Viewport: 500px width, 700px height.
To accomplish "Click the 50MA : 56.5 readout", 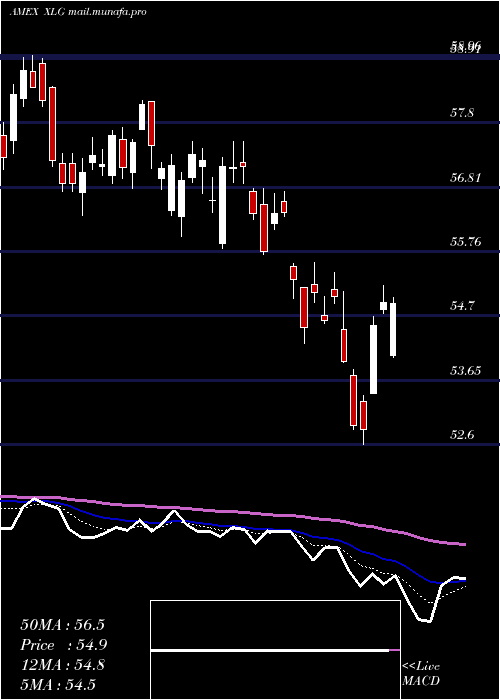I will click(x=62, y=625).
